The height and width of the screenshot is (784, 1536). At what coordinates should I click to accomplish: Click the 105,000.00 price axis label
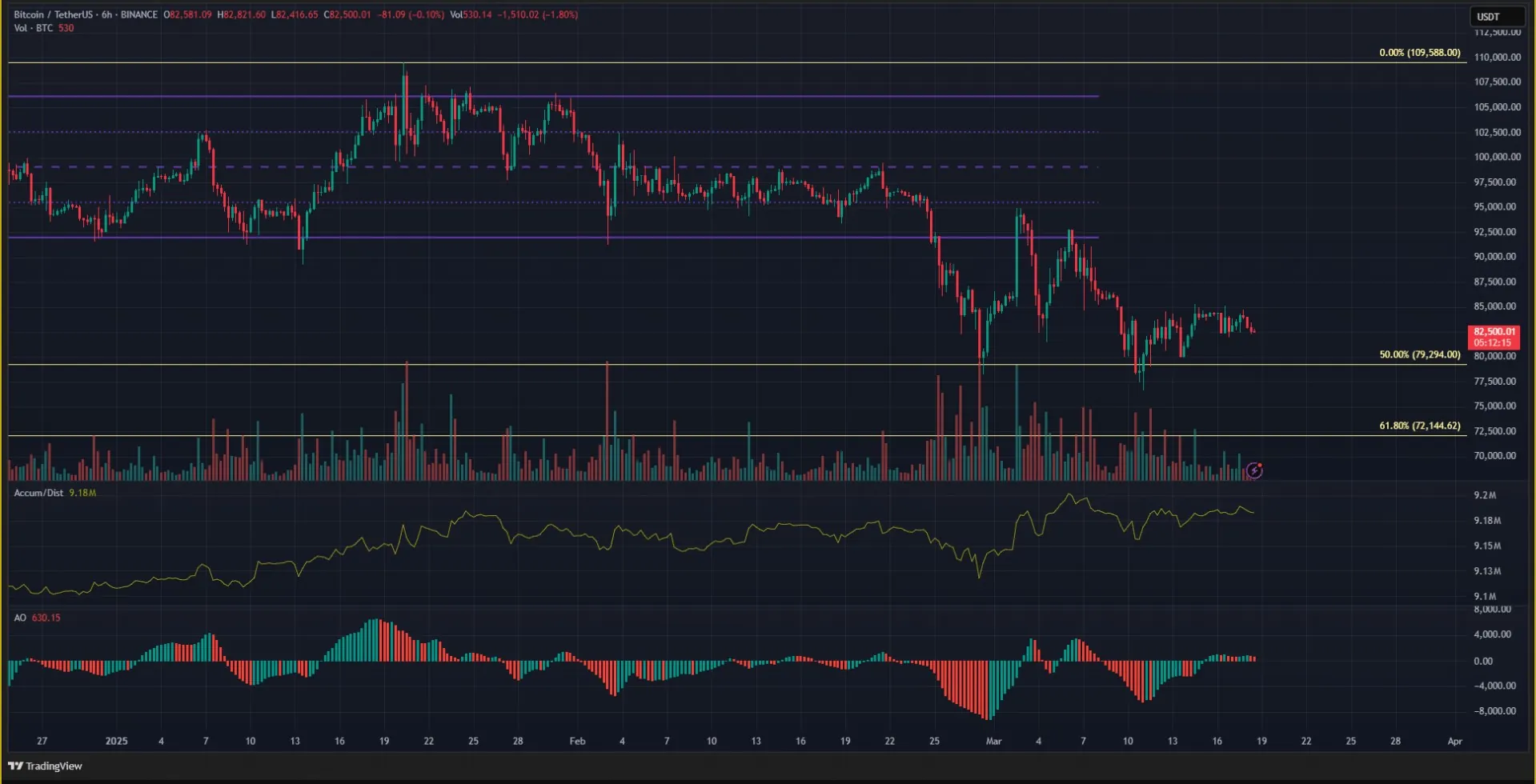click(1497, 107)
